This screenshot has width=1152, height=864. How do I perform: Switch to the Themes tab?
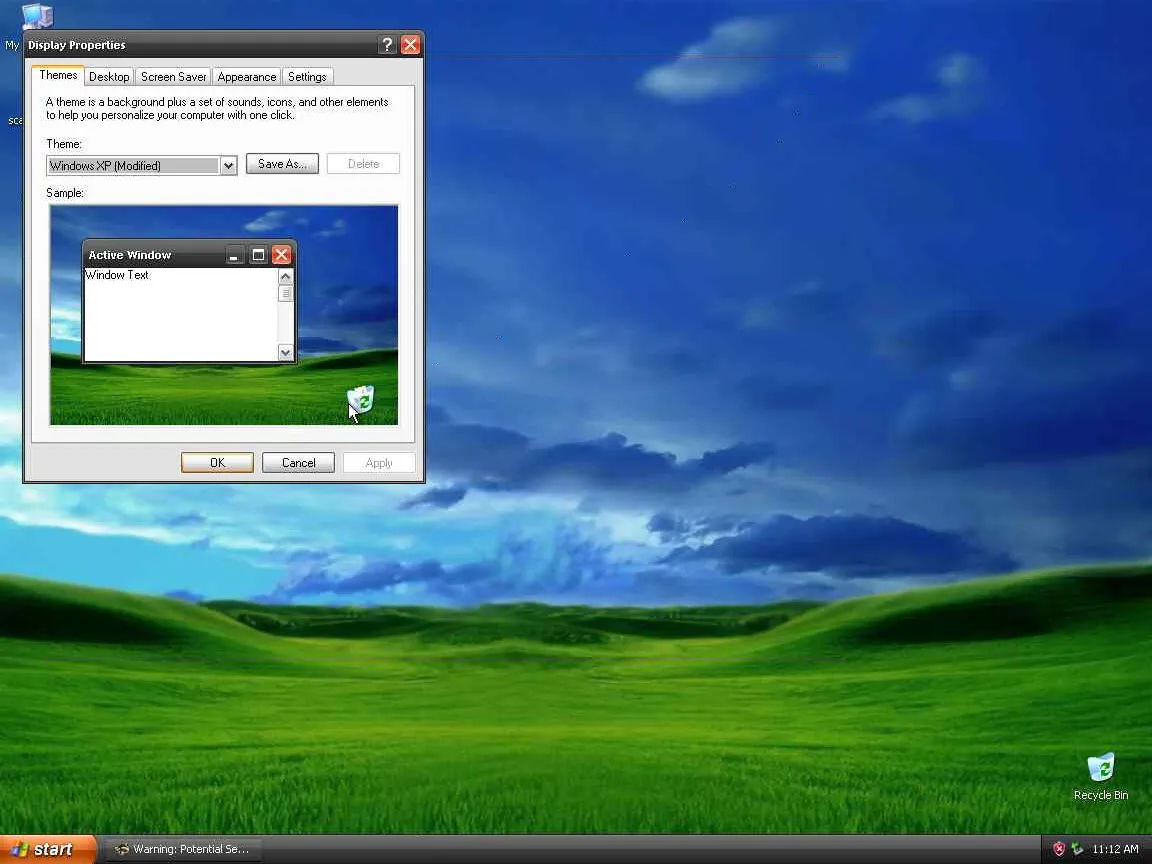[x=58, y=75]
